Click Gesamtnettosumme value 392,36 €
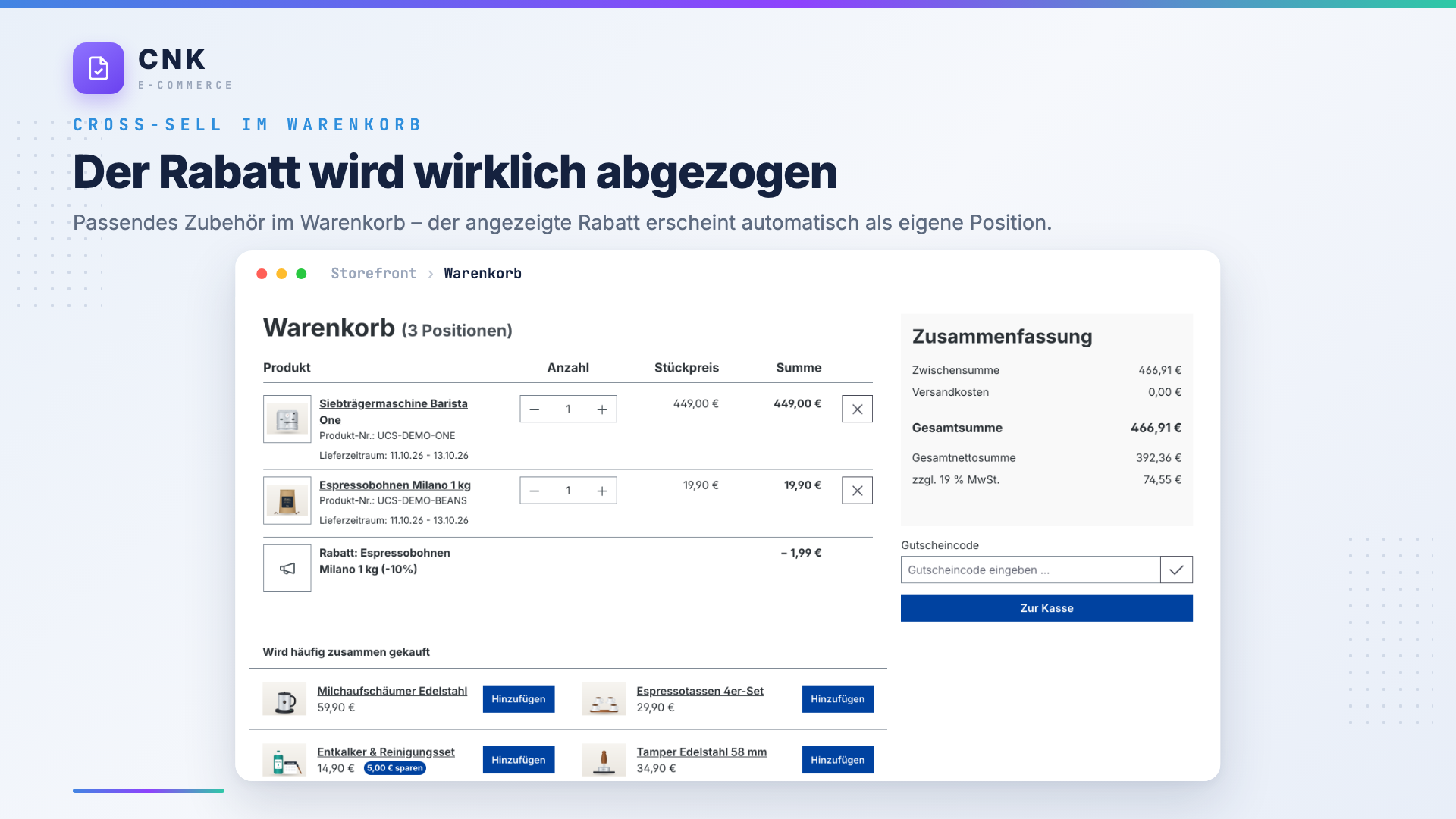1456x819 pixels. click(x=1159, y=457)
